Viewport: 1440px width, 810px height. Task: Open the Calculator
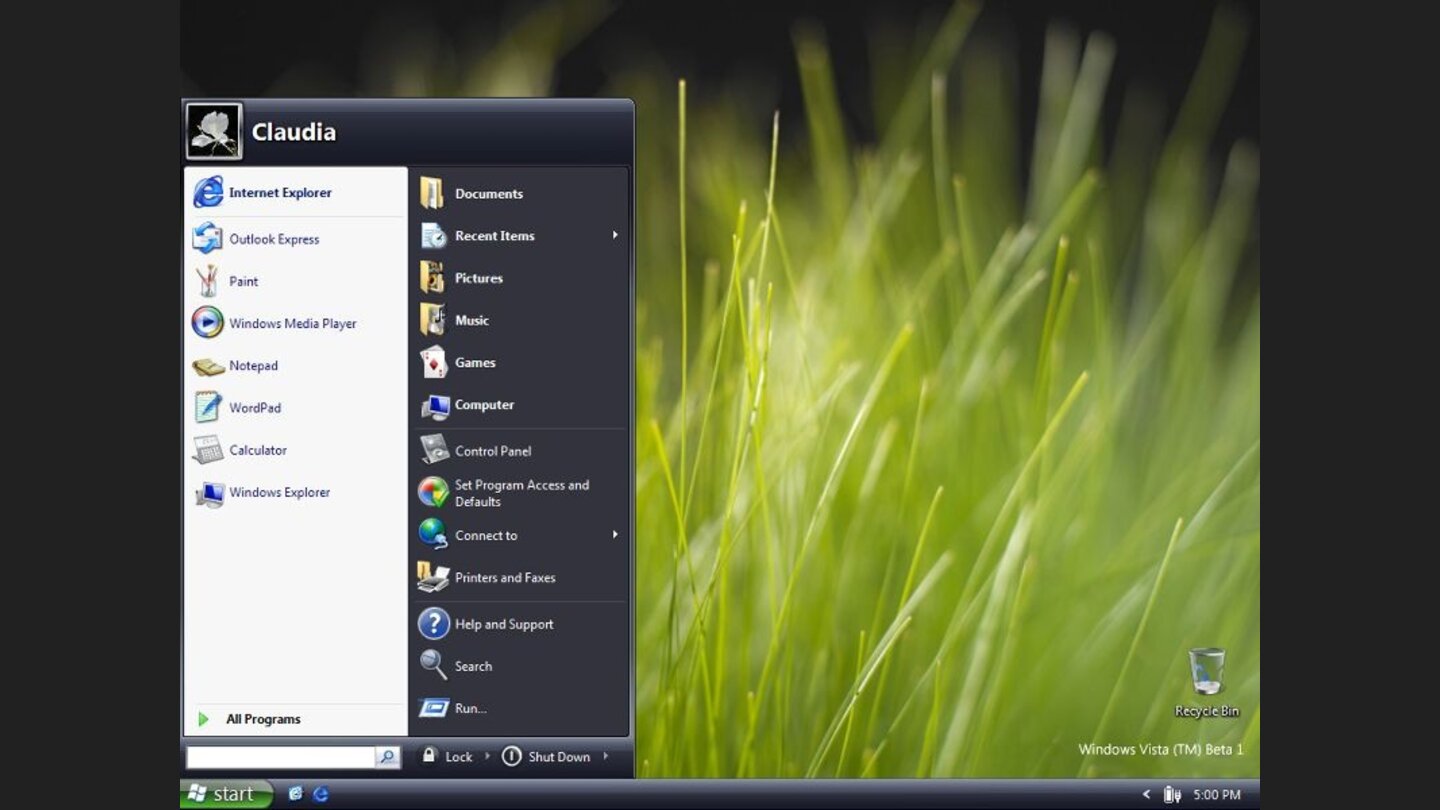click(x=258, y=450)
